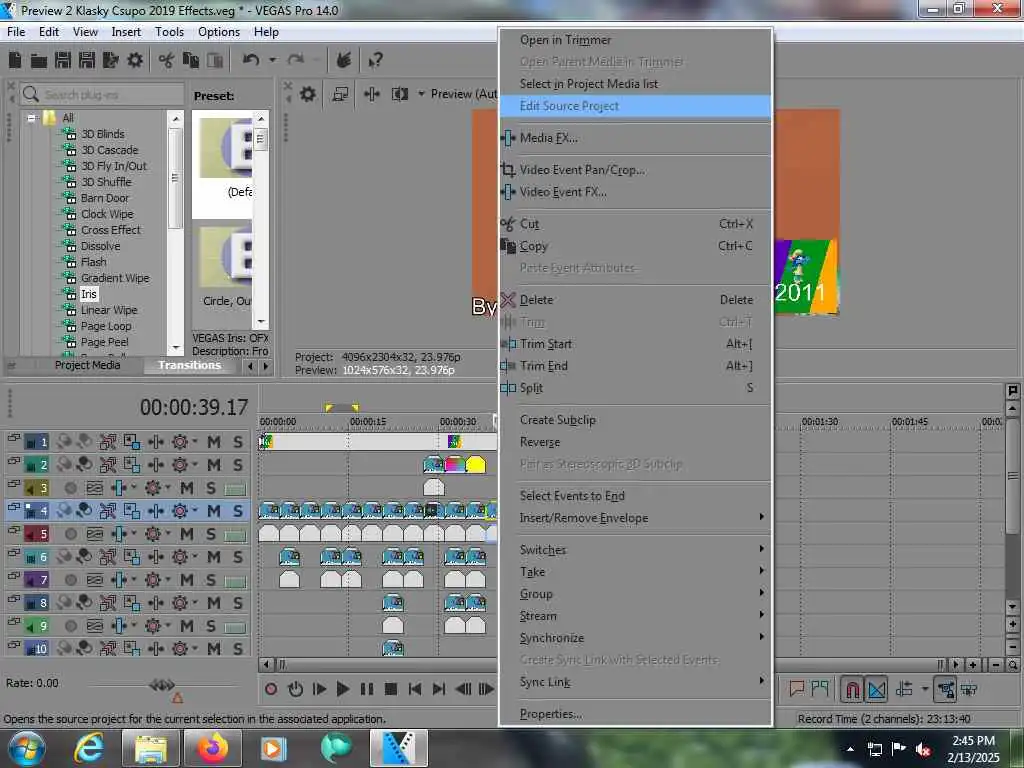This screenshot has height=768, width=1024.
Task: Solo track 10 with S button
Action: tap(238, 648)
